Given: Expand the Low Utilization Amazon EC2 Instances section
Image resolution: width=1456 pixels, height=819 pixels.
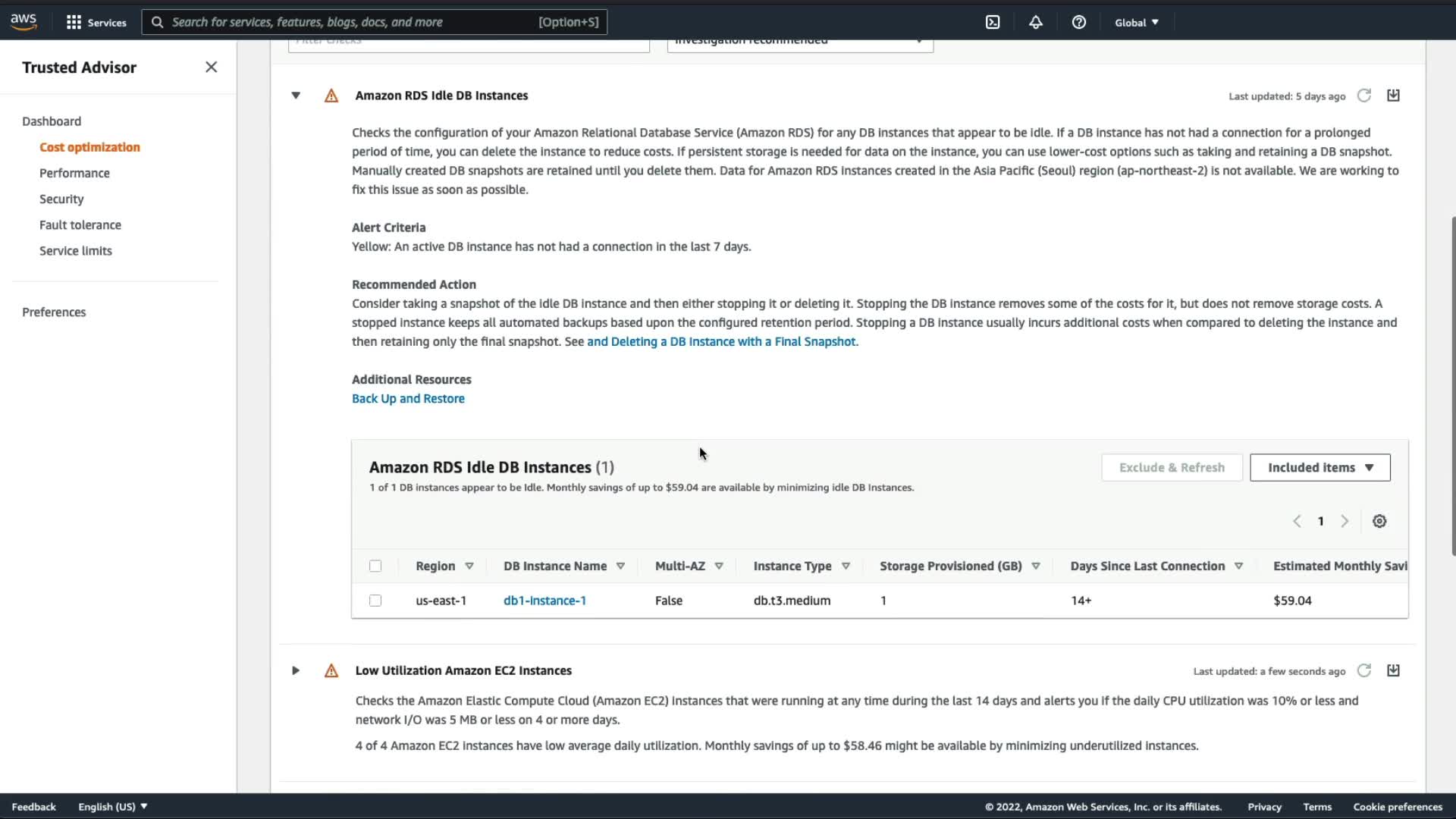Looking at the screenshot, I should click(296, 670).
